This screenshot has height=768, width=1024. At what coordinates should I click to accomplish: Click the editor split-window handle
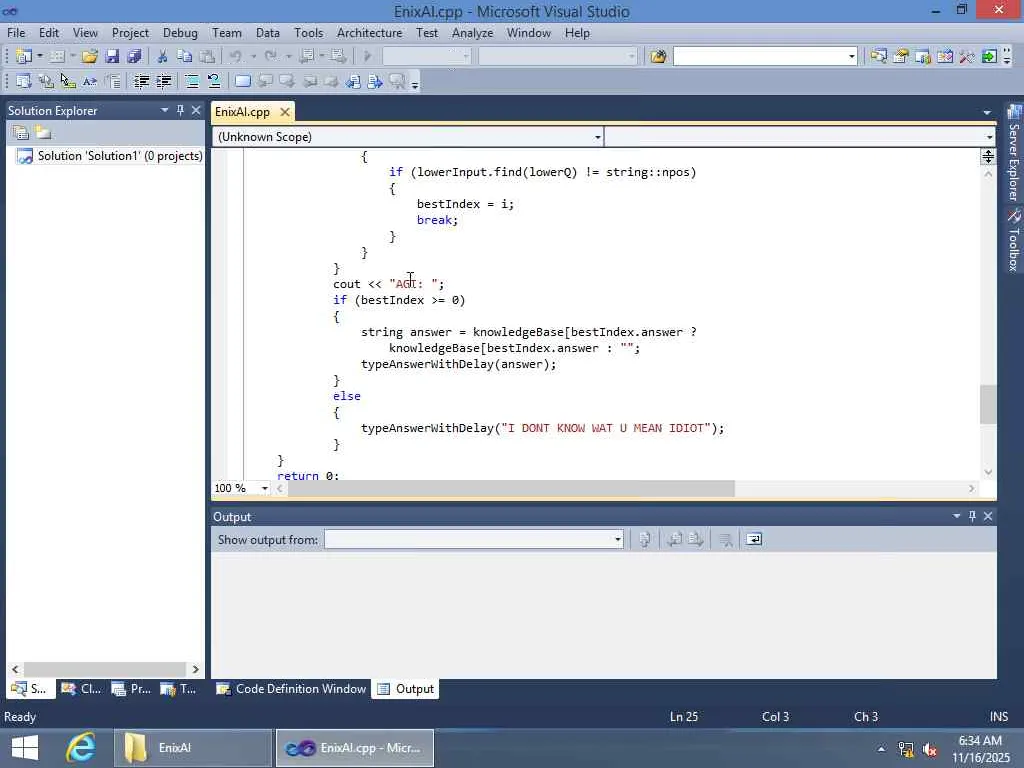[x=988, y=156]
